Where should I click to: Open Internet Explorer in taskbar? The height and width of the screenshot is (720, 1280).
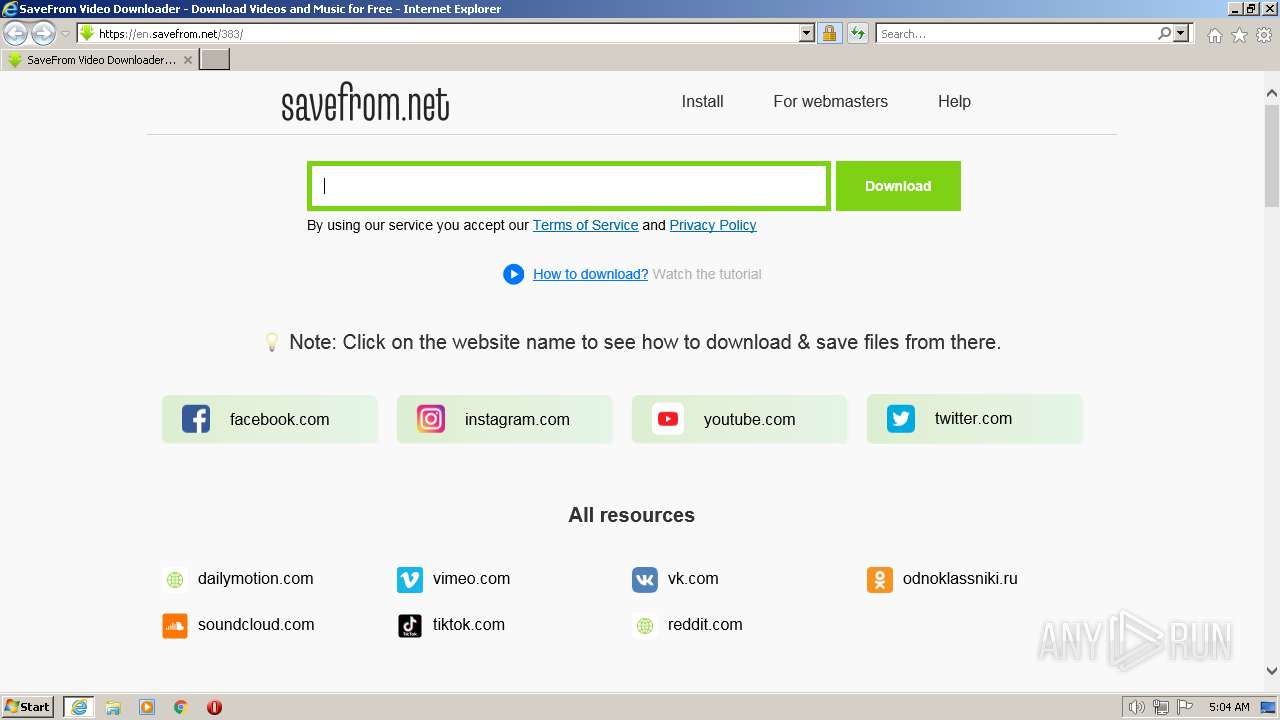click(79, 707)
